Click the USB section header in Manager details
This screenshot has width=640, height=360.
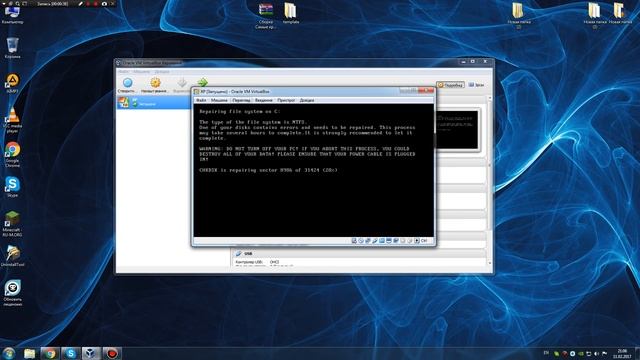click(x=358, y=253)
